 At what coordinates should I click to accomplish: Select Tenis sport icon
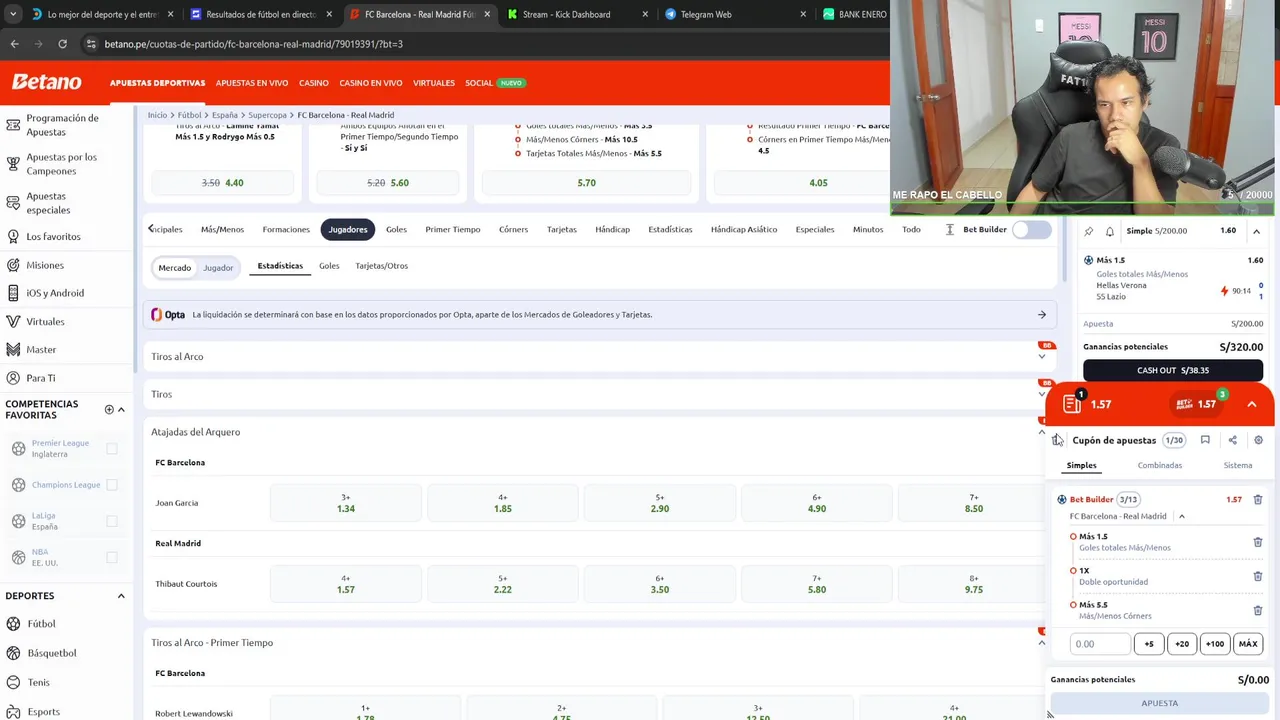point(13,682)
